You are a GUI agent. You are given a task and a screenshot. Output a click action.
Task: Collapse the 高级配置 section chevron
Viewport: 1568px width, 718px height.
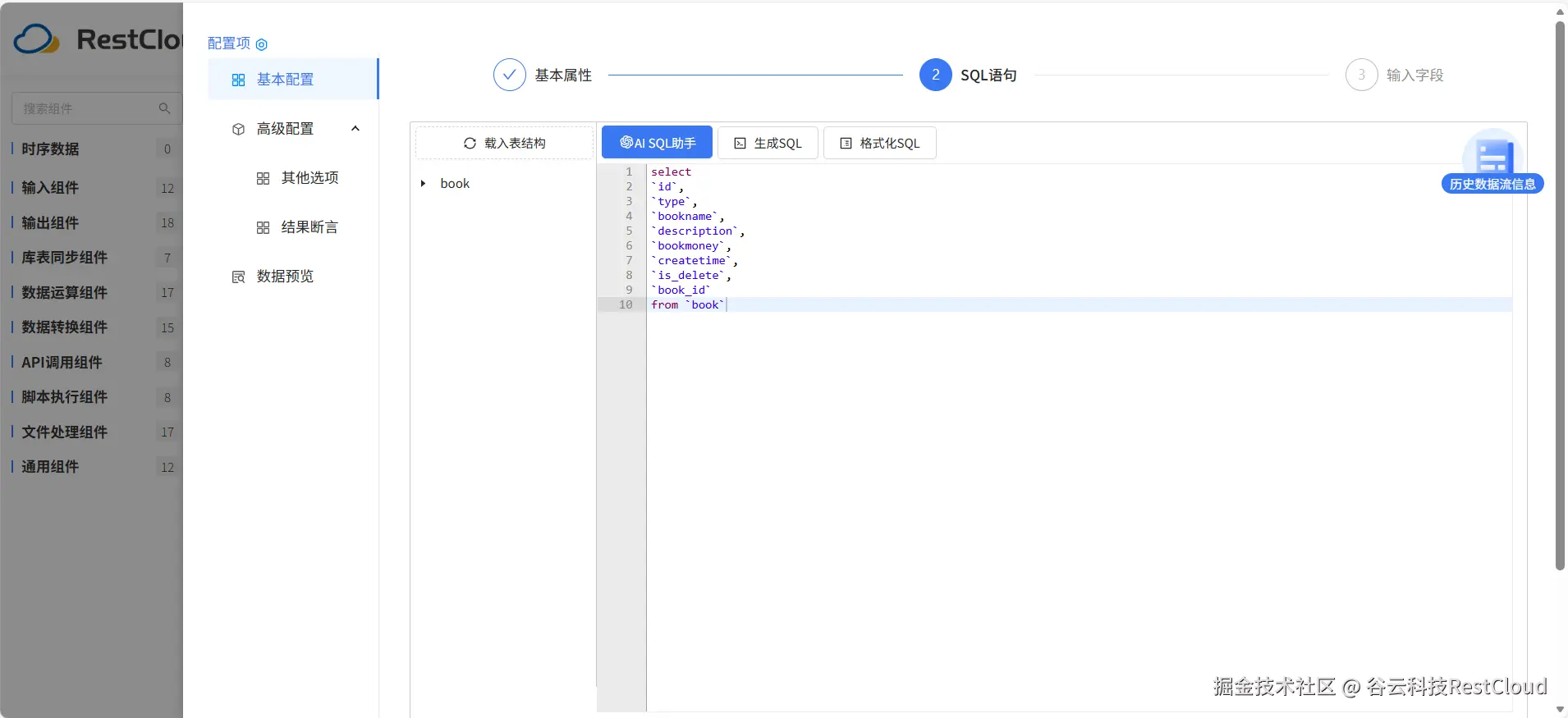pos(355,129)
